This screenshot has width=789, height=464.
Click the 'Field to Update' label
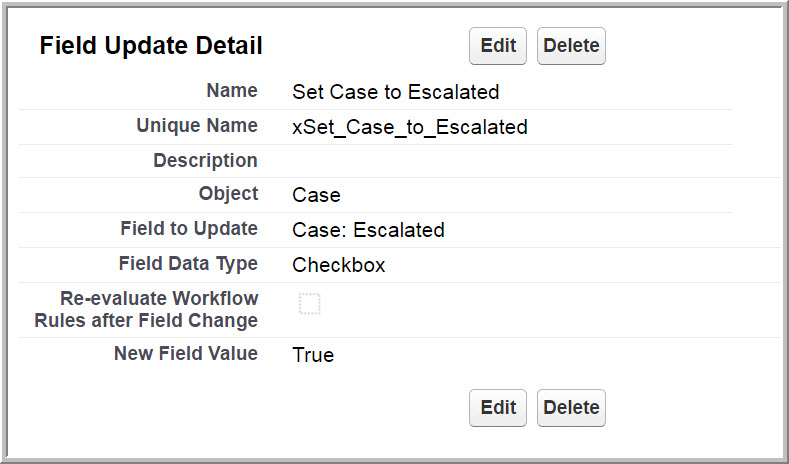point(189,229)
